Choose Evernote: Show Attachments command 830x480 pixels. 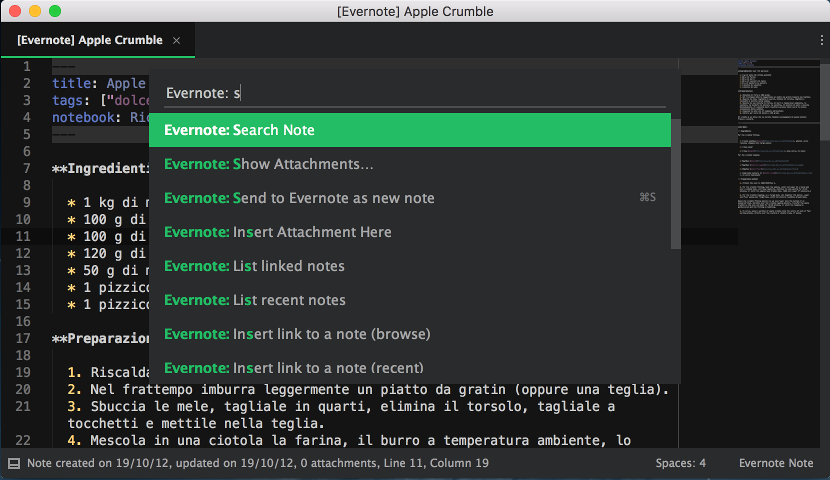click(x=410, y=164)
